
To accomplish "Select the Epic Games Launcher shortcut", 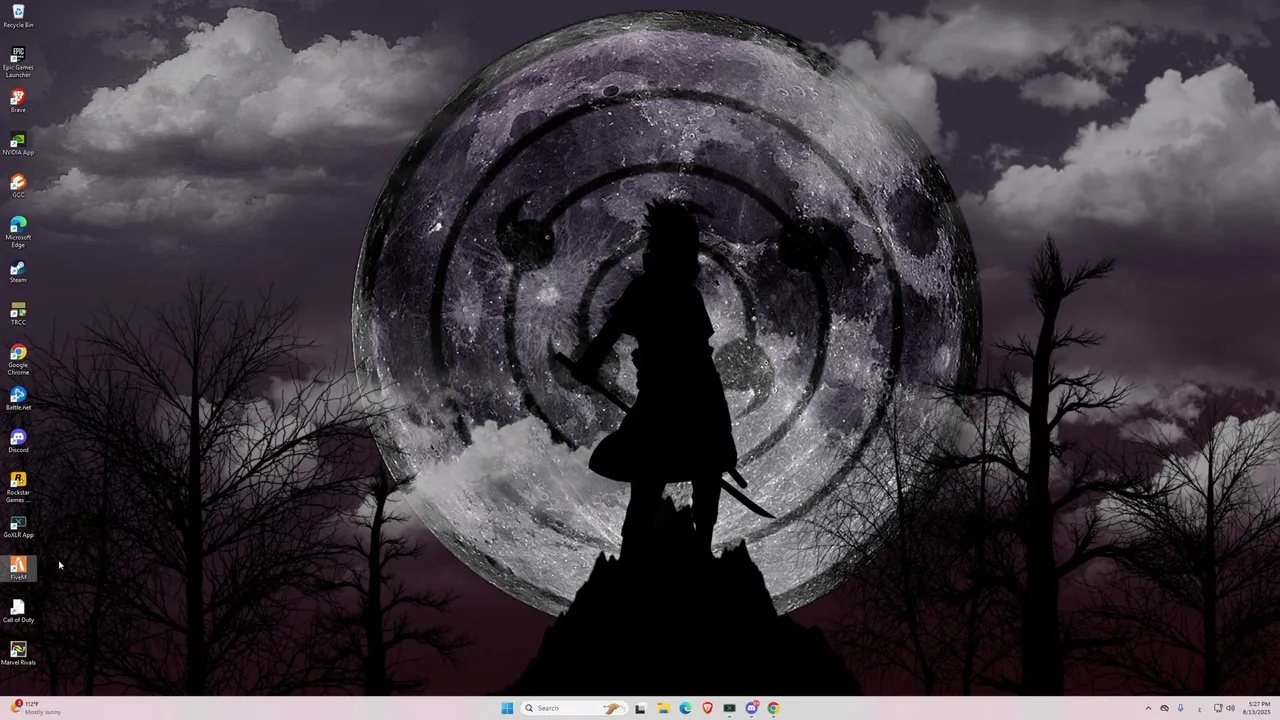I will click(18, 62).
